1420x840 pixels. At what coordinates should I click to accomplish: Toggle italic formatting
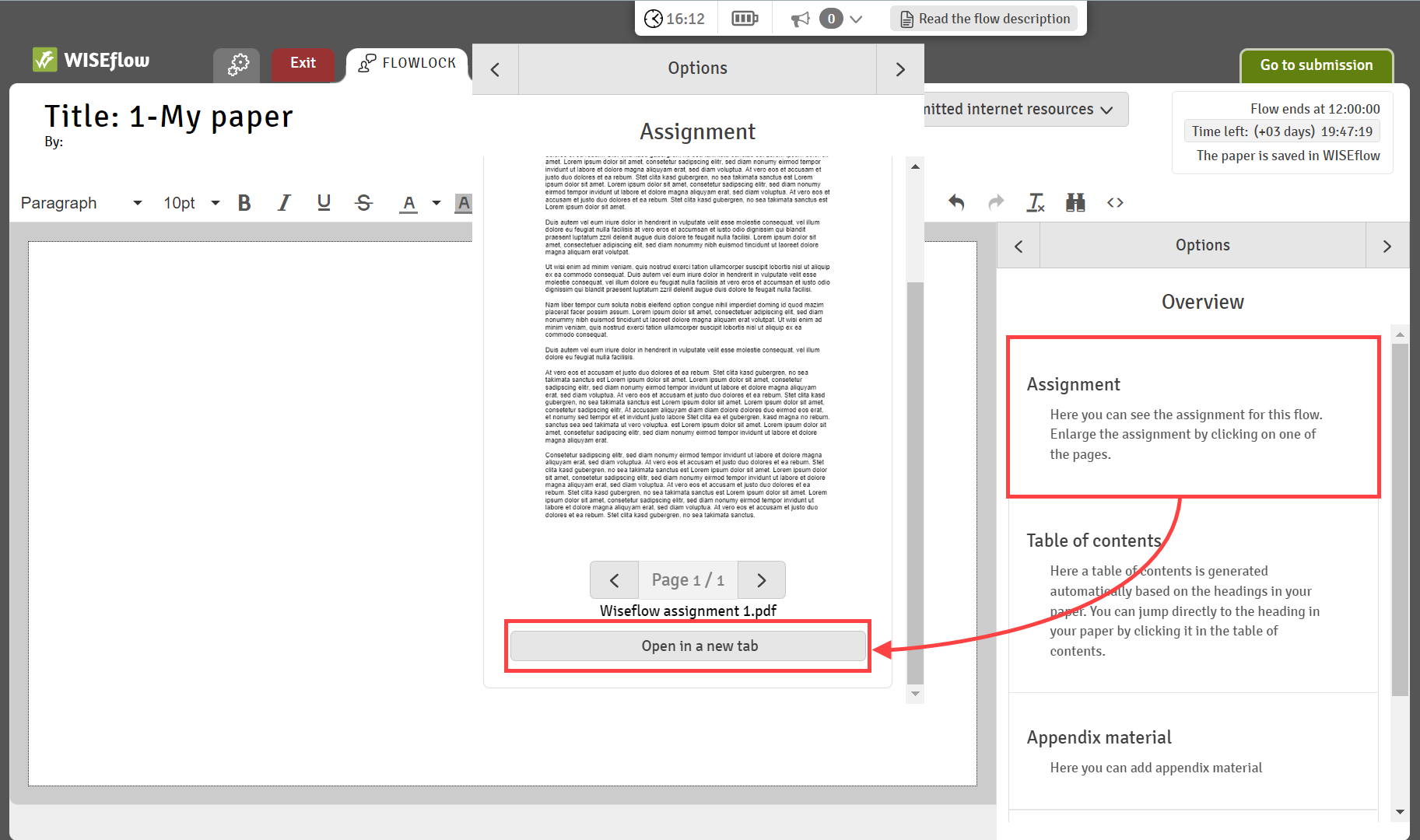284,203
